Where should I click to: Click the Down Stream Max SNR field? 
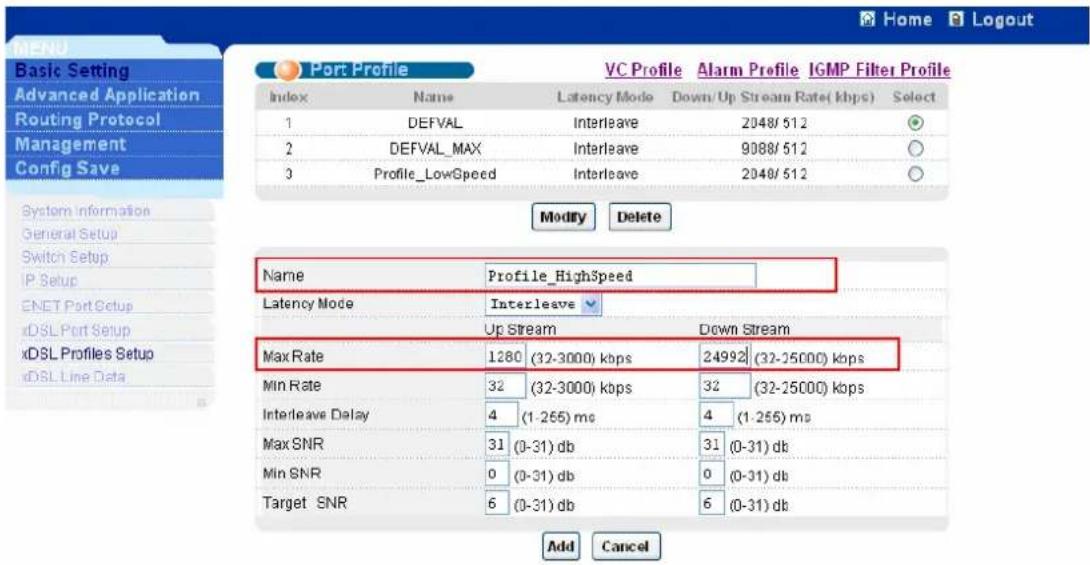(x=712, y=445)
